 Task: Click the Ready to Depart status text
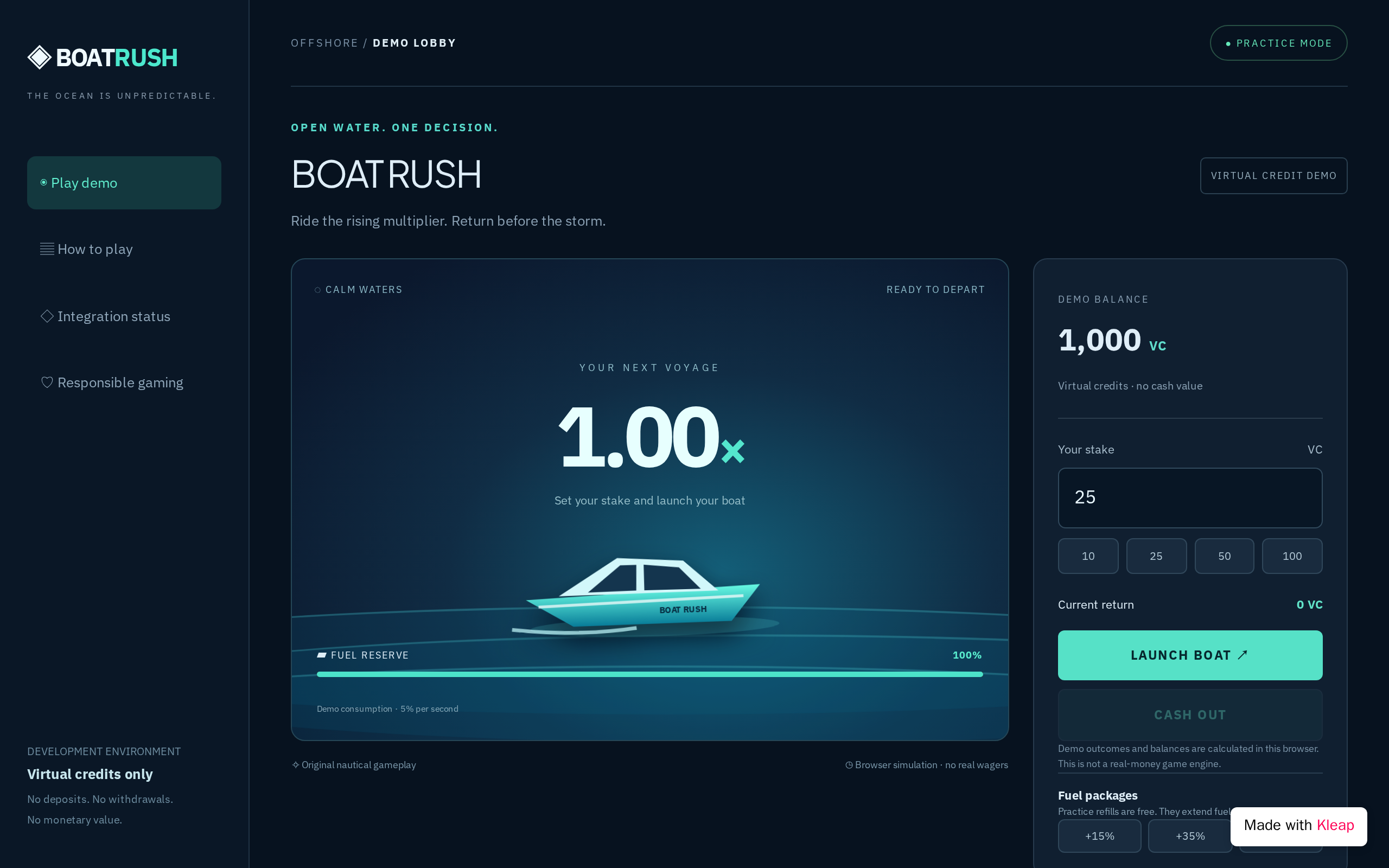(x=935, y=290)
